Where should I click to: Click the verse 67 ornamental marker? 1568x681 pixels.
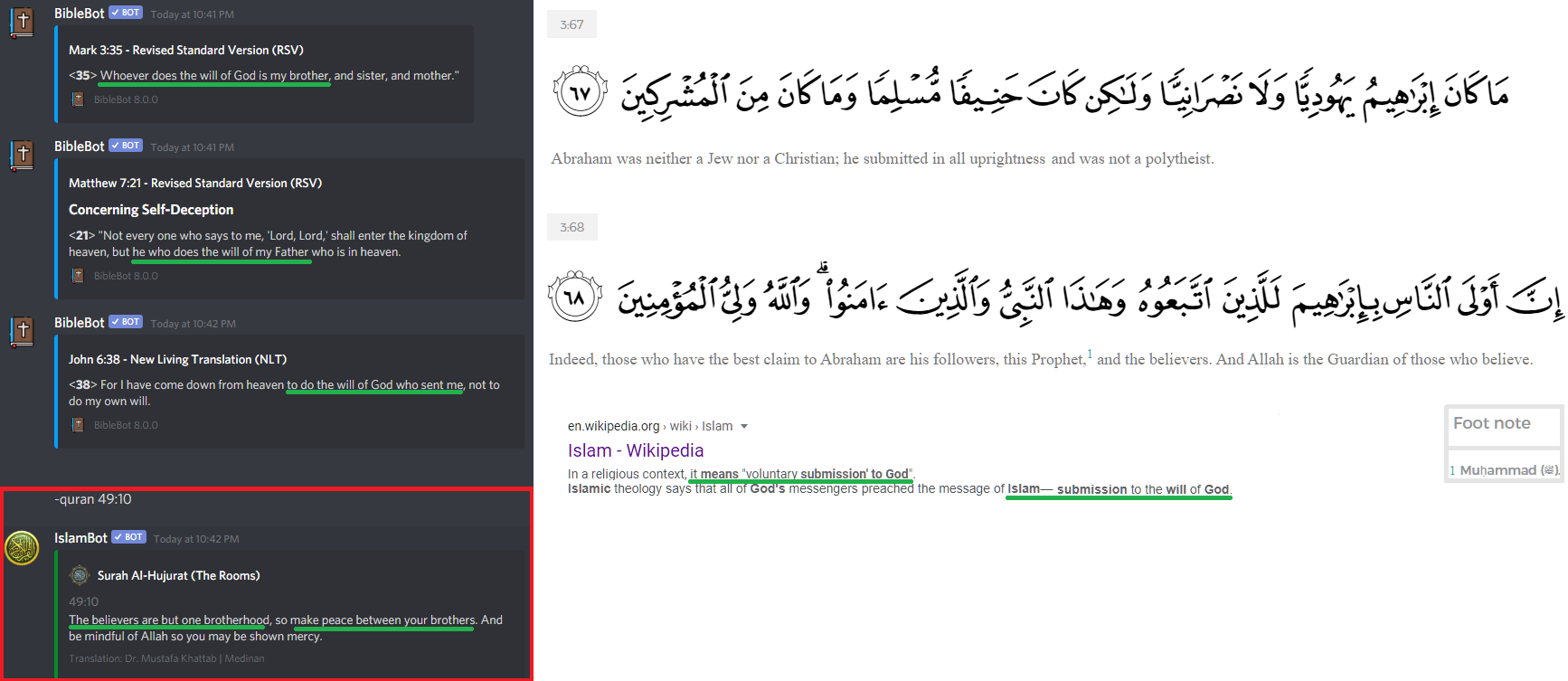click(x=580, y=91)
